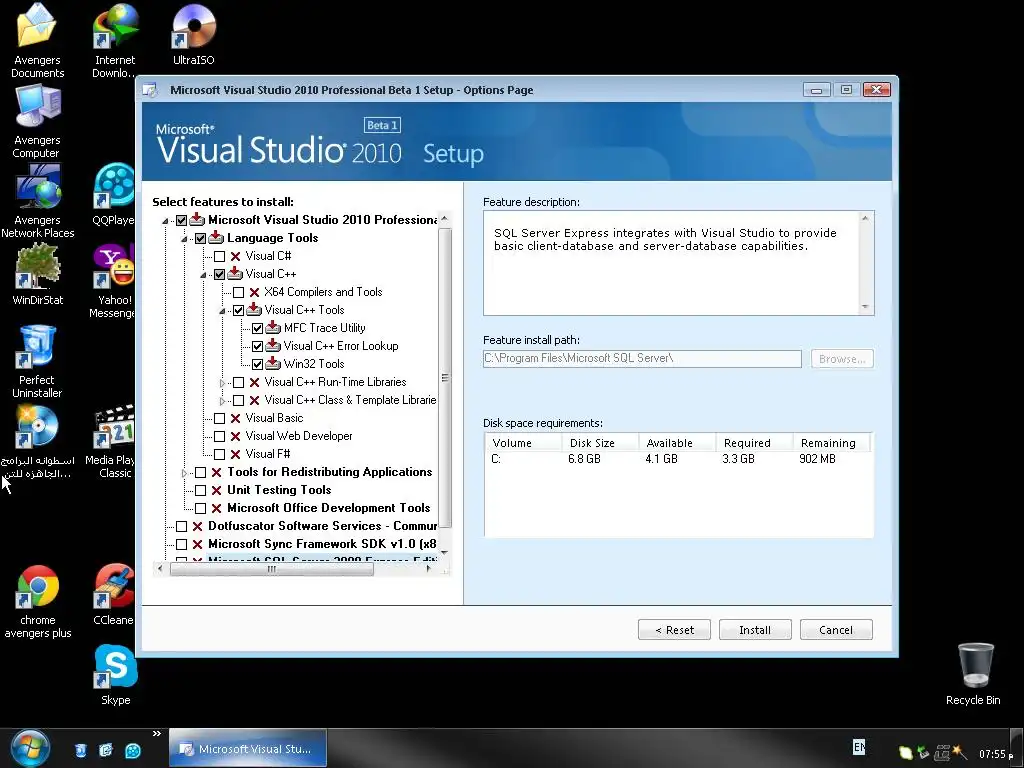
Task: Click the red X icon beside Visual Basic
Action: [236, 418]
